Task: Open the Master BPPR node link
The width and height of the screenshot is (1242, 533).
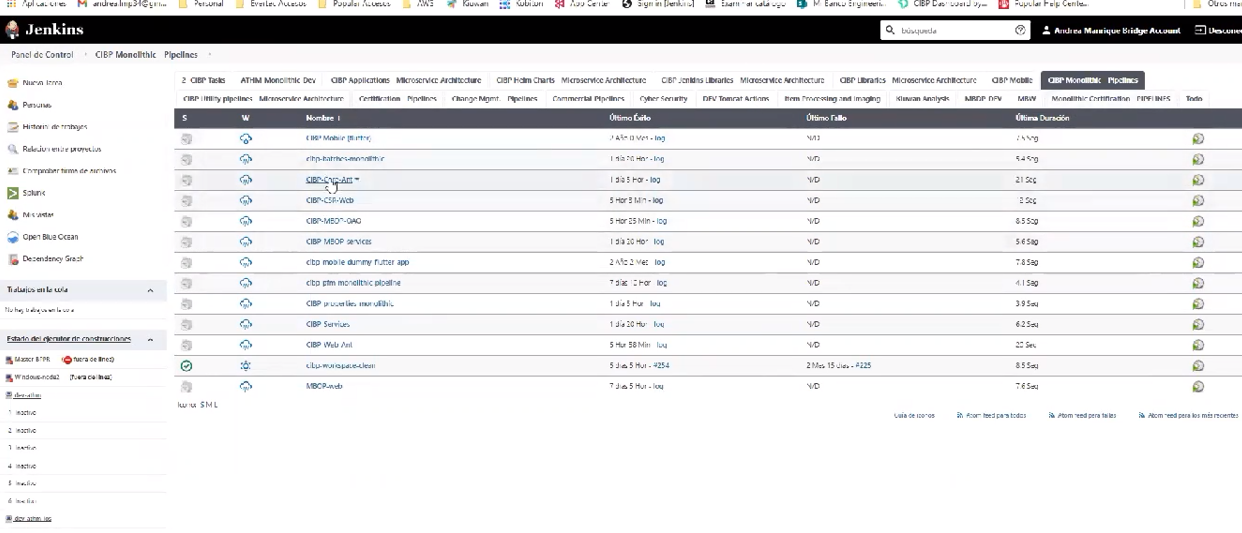Action: pos(31,360)
